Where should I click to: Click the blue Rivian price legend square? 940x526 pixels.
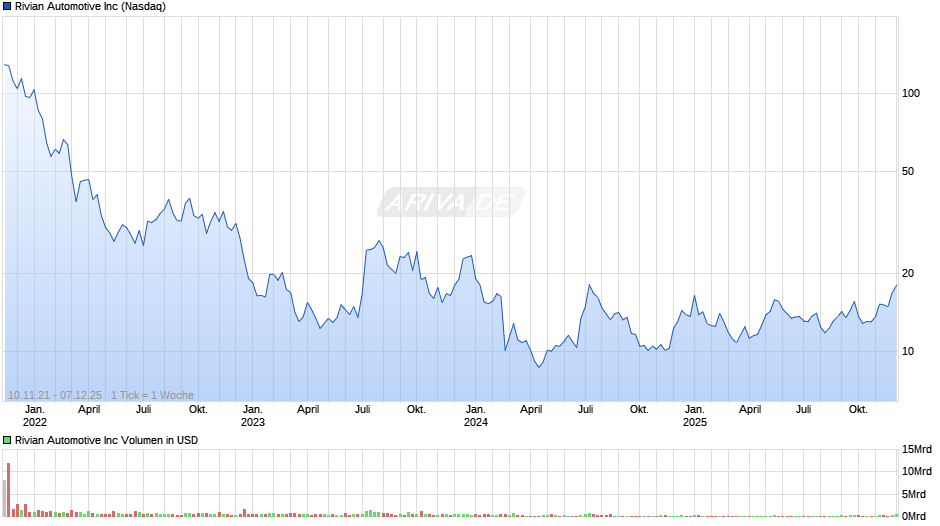click(7, 7)
